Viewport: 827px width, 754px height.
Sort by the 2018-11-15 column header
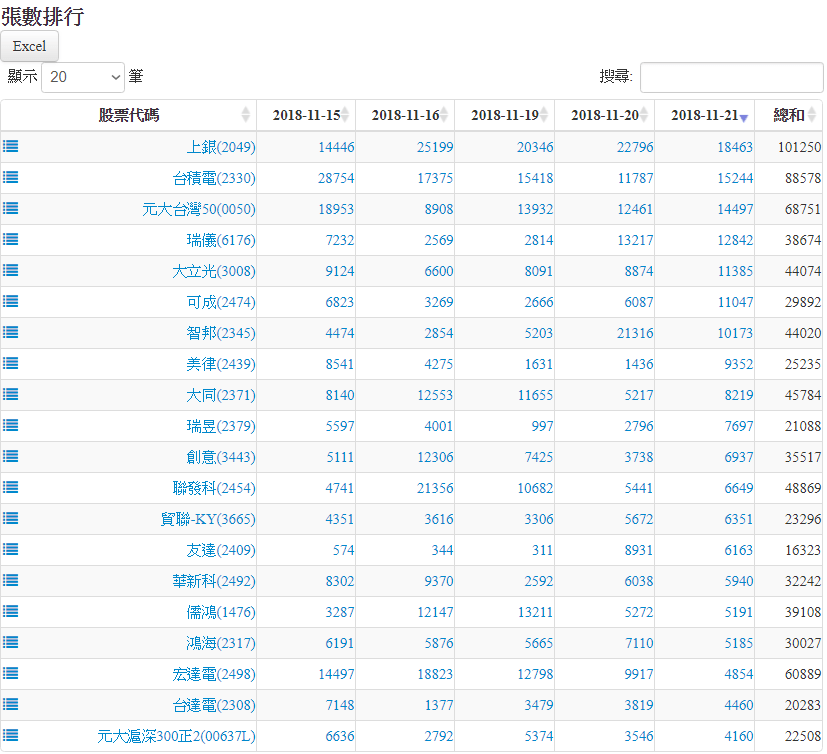305,115
